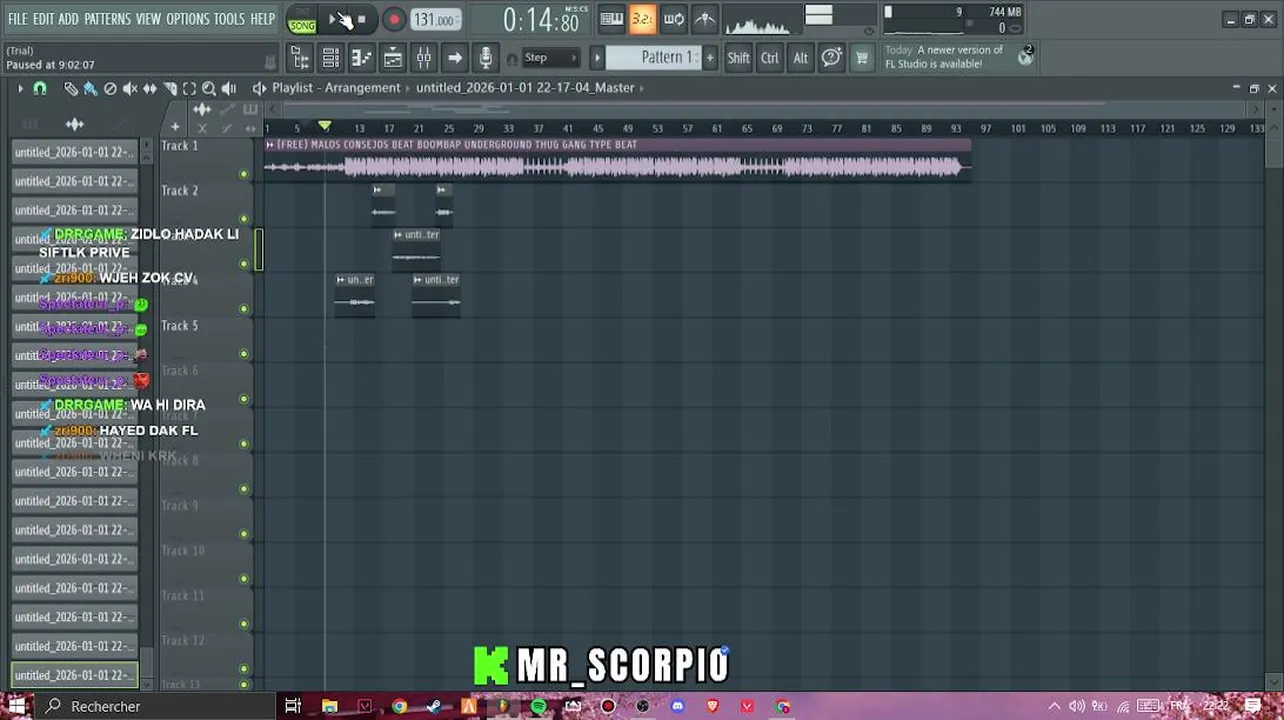
Task: Open the playlist options menu arrow
Action: (19, 89)
